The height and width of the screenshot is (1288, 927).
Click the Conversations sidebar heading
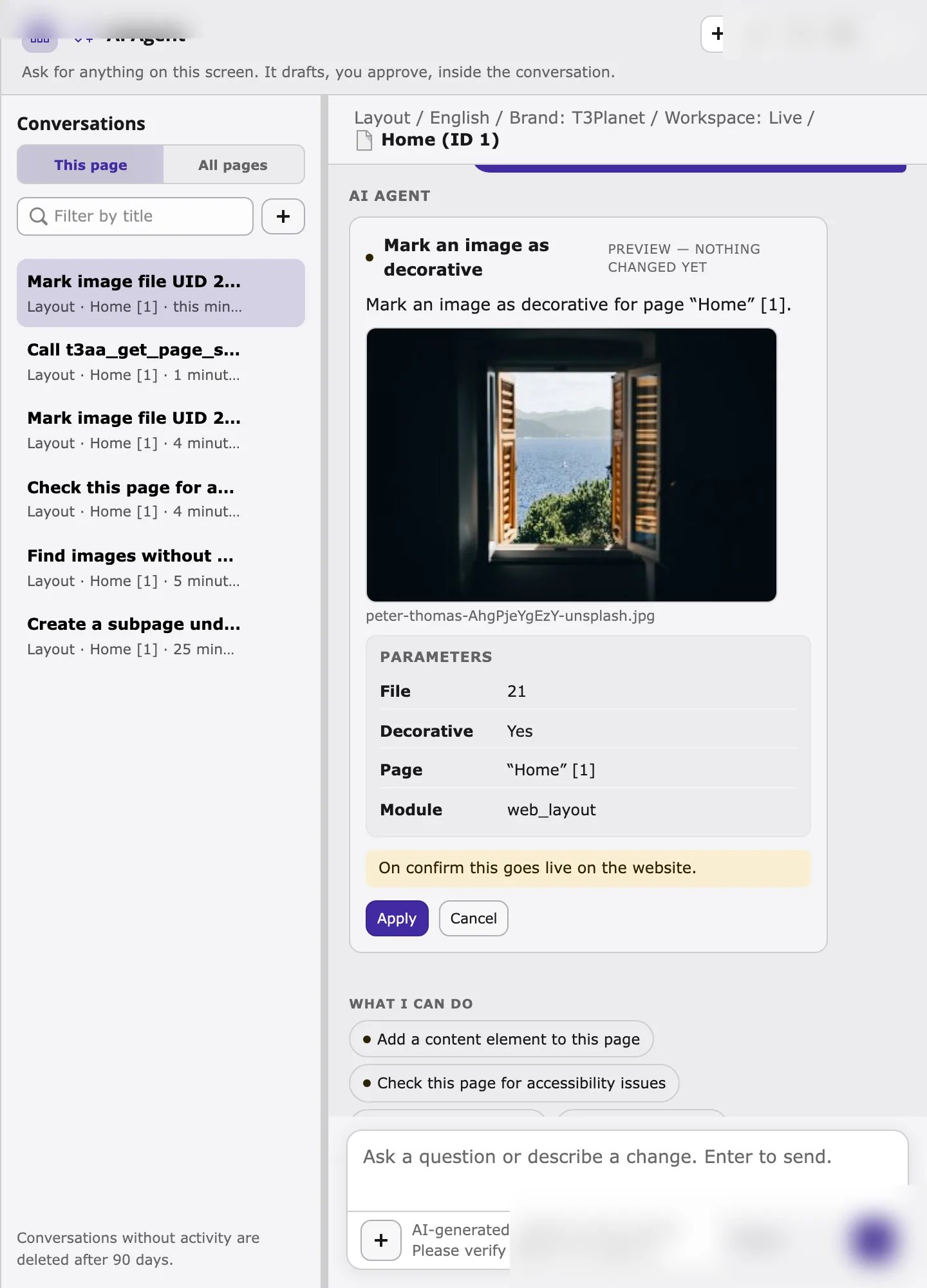pyautogui.click(x=81, y=124)
